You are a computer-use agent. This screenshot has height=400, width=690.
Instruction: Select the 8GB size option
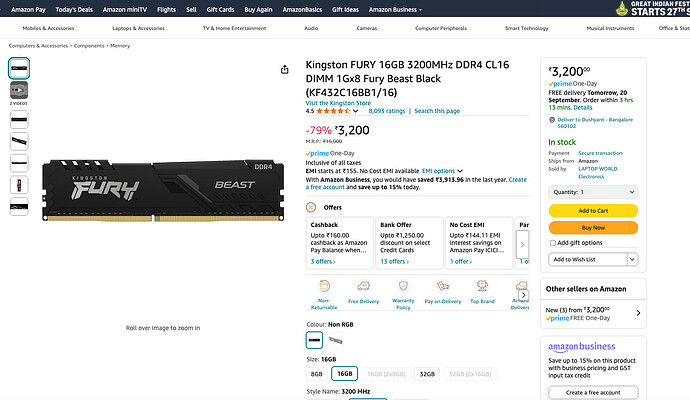click(316, 374)
